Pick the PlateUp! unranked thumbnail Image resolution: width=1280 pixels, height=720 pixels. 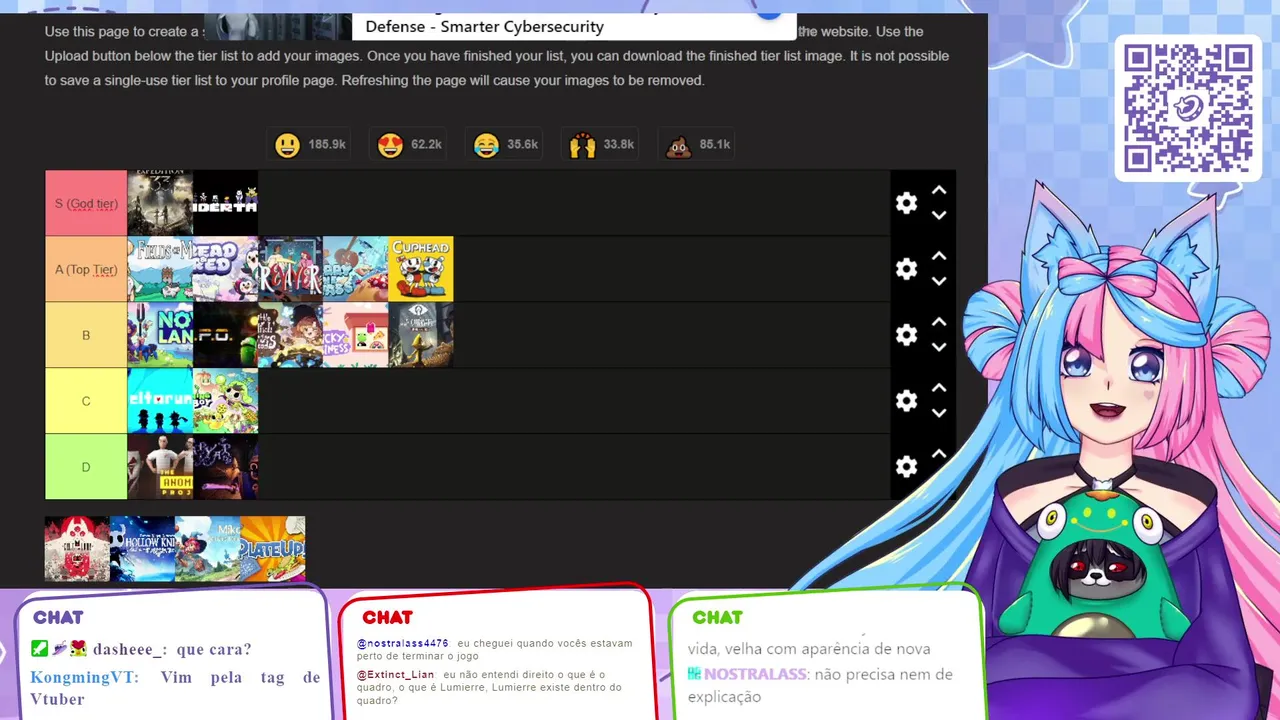(x=272, y=549)
